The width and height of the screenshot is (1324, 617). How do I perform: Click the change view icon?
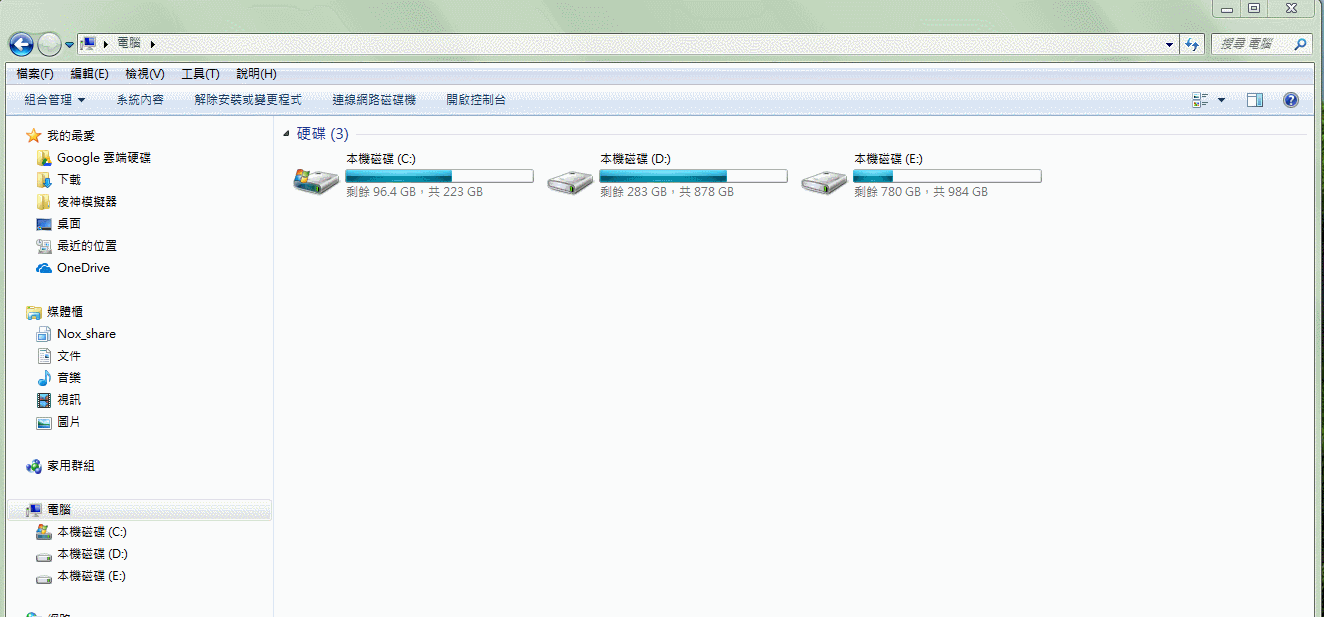point(1201,100)
